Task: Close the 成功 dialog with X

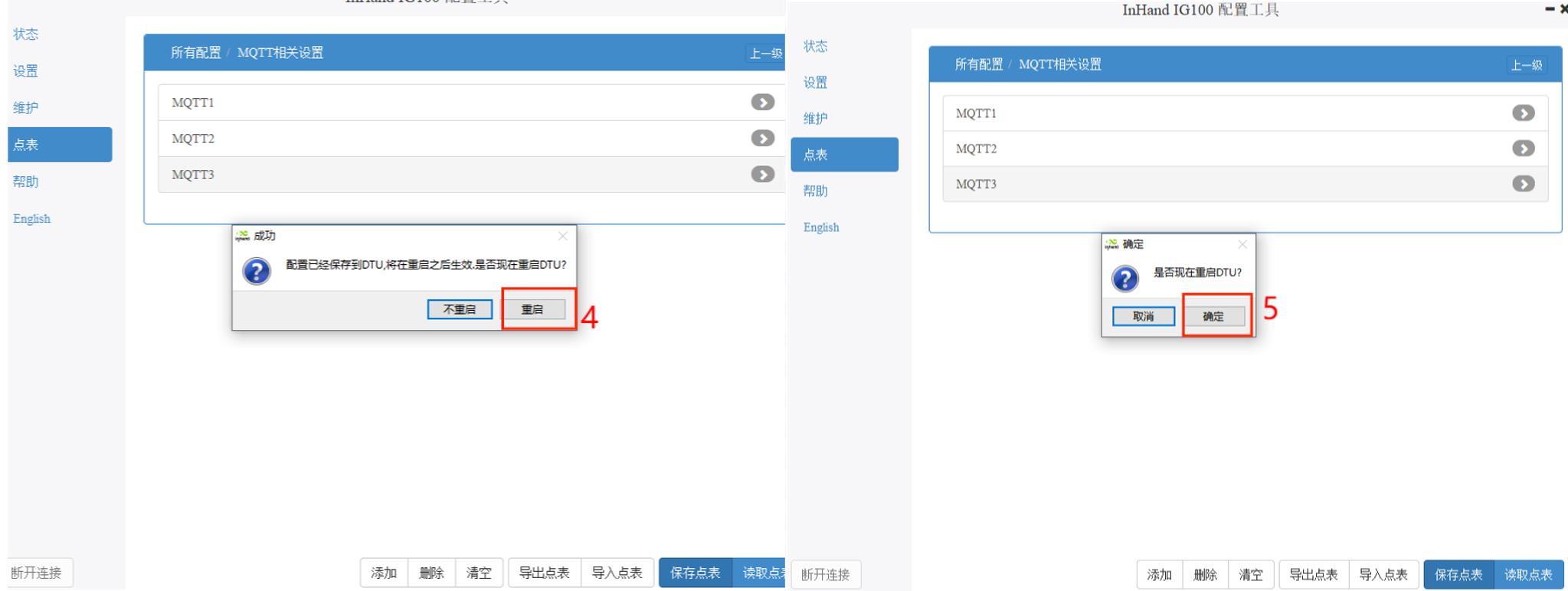Action: (x=563, y=236)
